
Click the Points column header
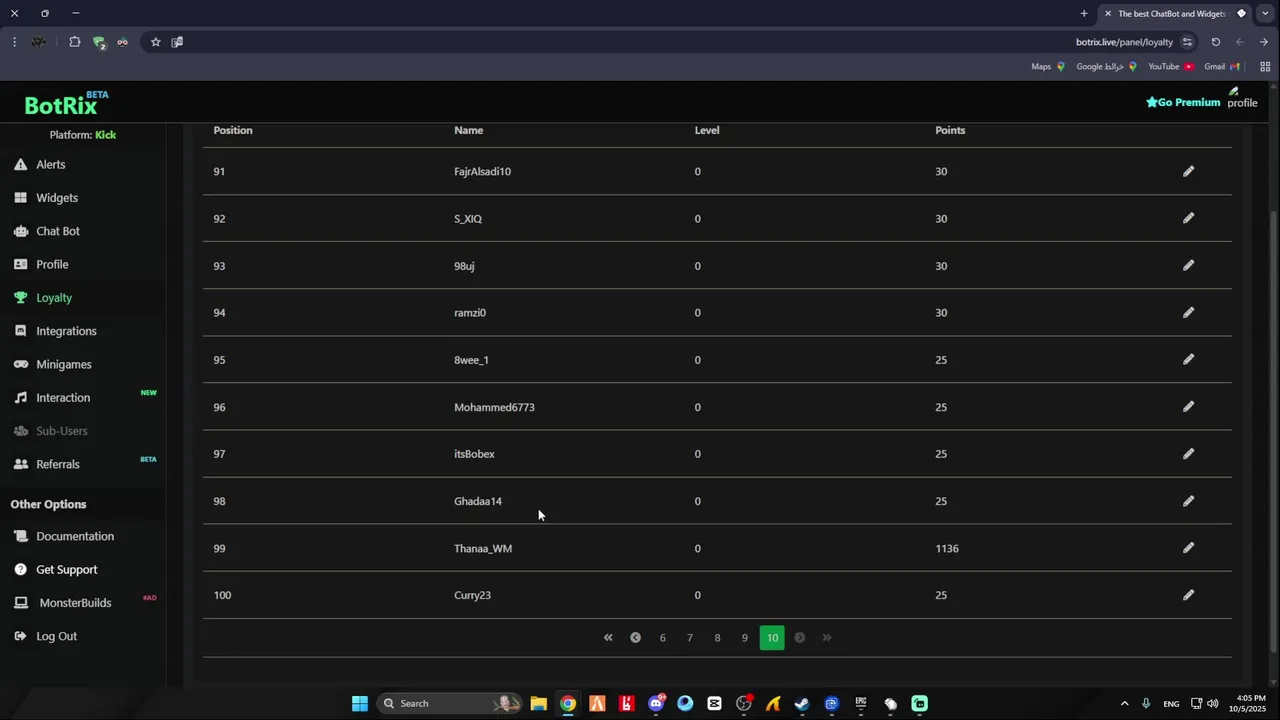pos(950,130)
